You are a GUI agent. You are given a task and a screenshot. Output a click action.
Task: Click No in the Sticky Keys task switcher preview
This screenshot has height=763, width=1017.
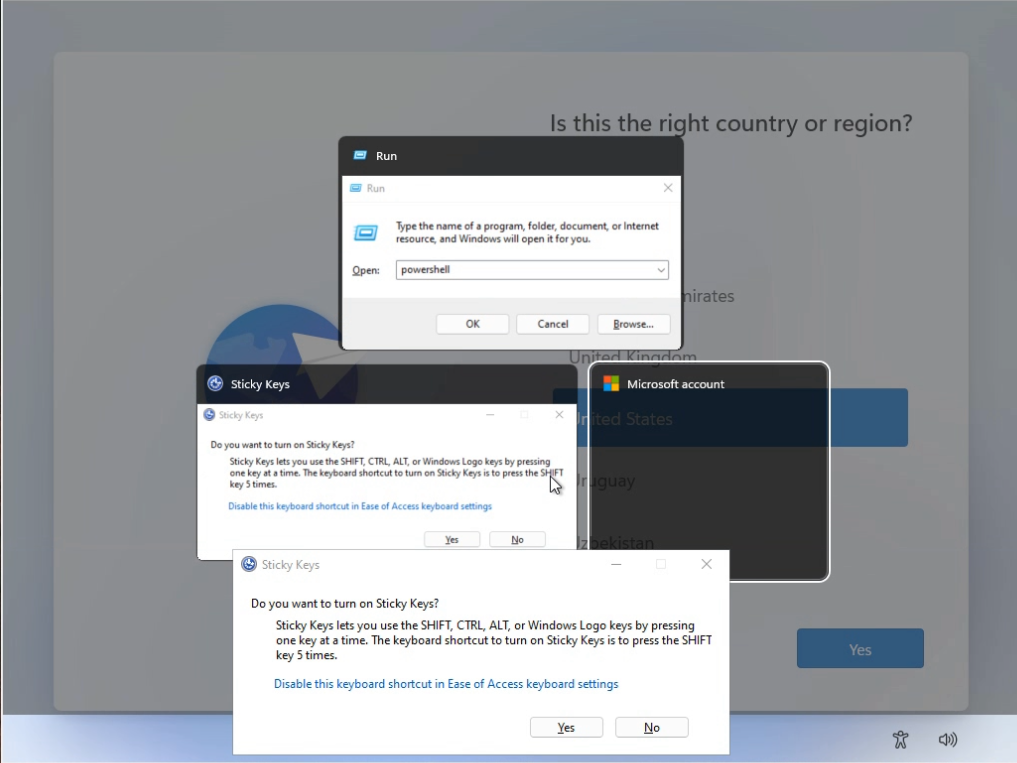[x=517, y=539]
